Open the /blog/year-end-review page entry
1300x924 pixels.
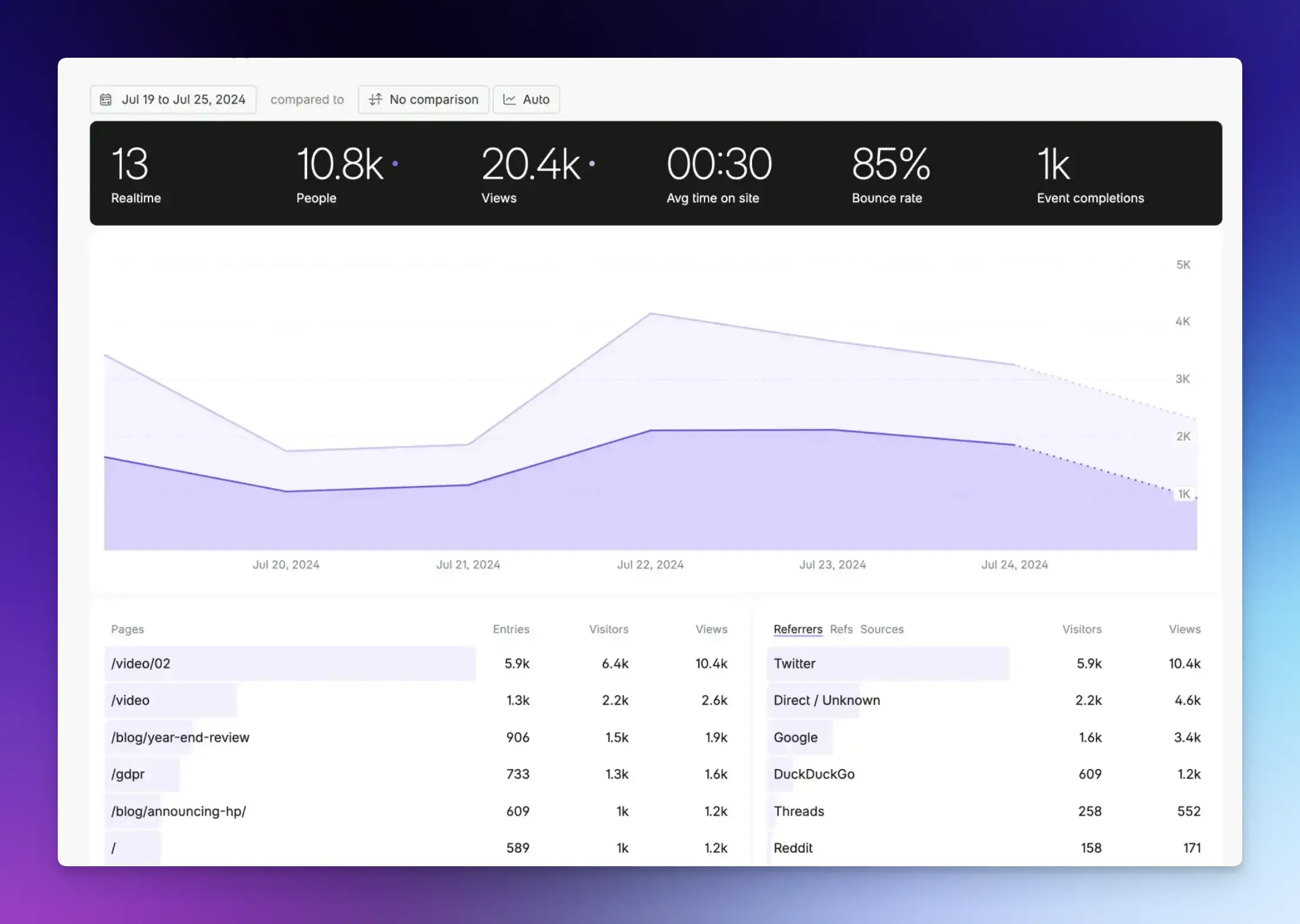point(180,737)
